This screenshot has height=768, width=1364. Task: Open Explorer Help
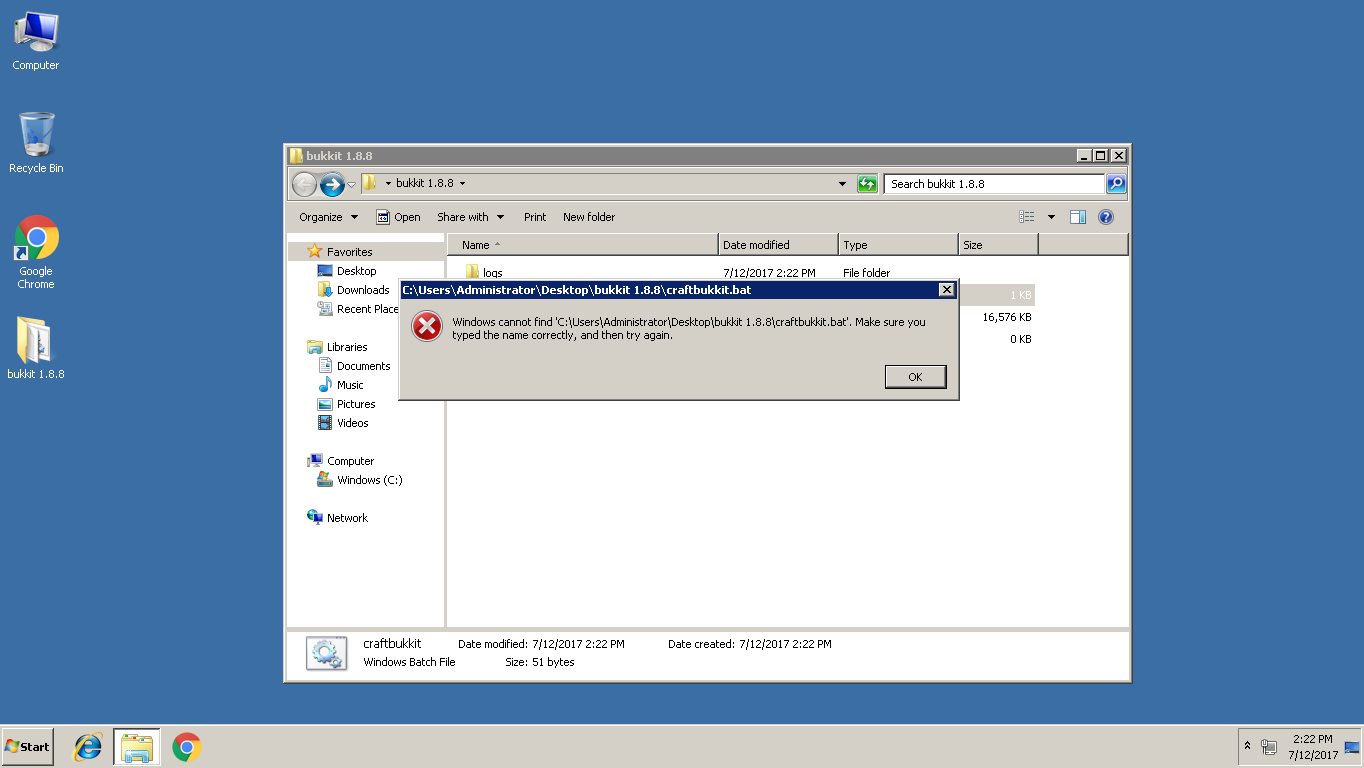[x=1106, y=217]
